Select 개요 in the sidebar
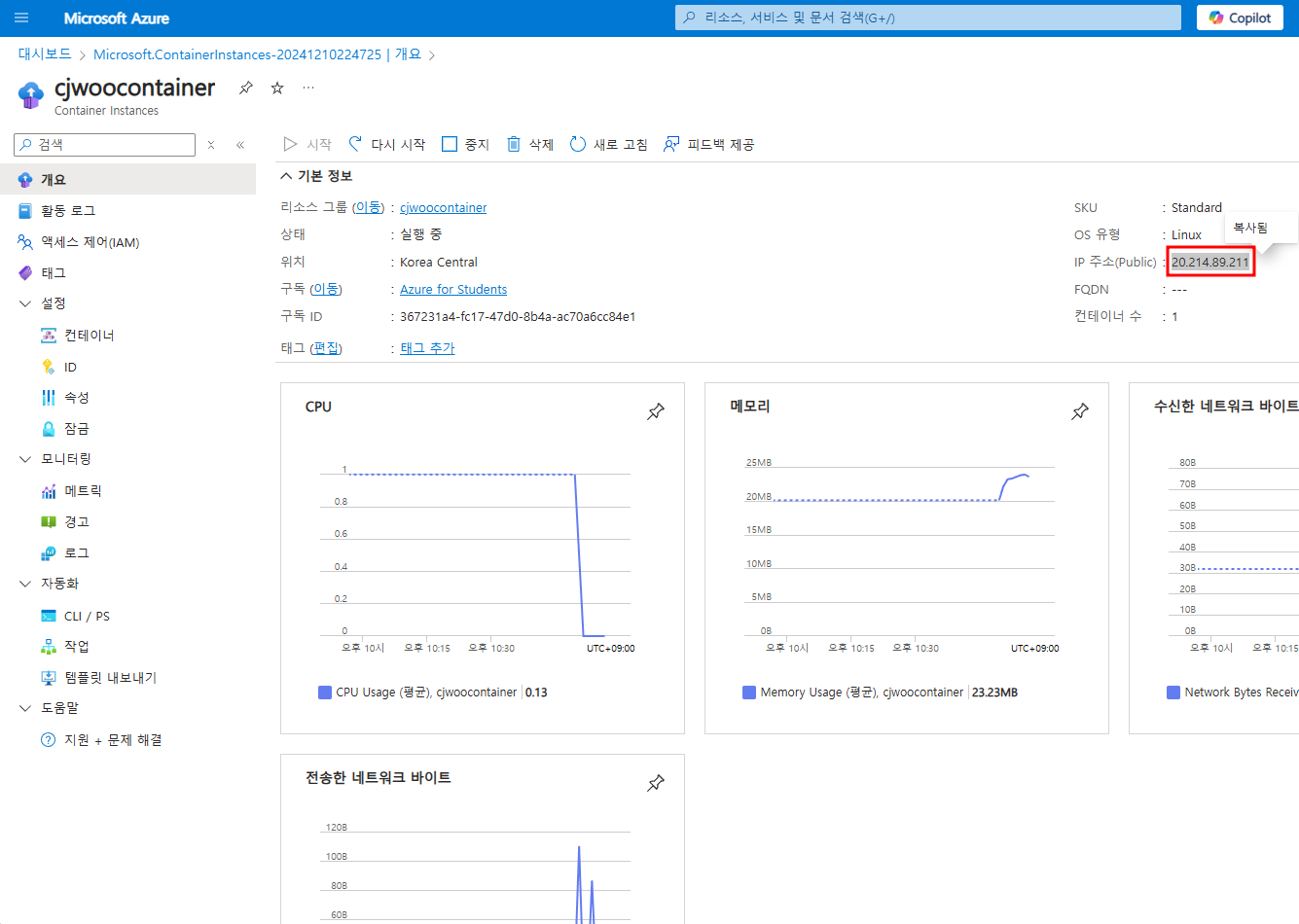 [x=127, y=180]
